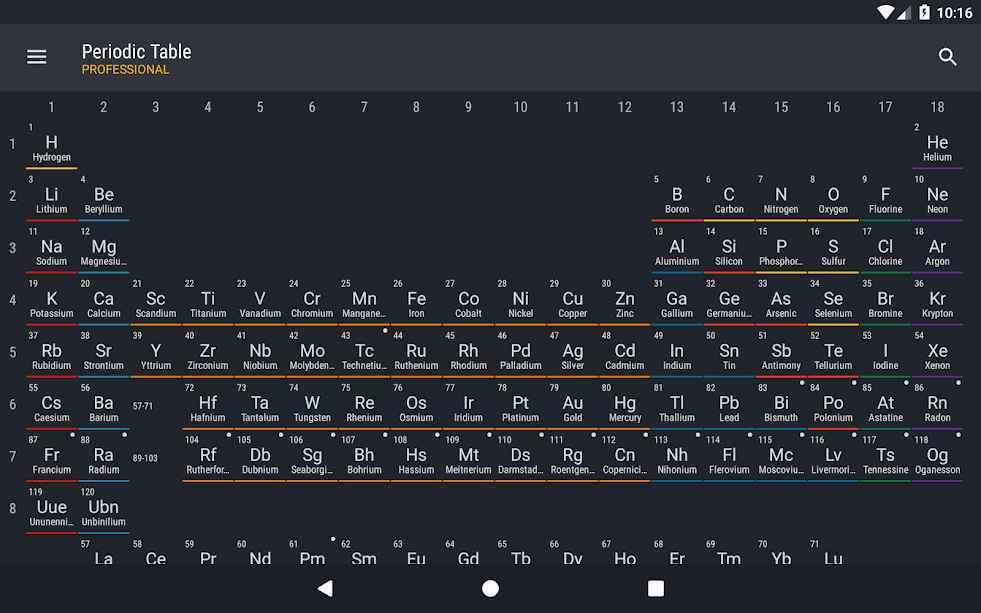Screen dimensions: 981x613
Task: Select group 18 column header
Action: coord(937,107)
